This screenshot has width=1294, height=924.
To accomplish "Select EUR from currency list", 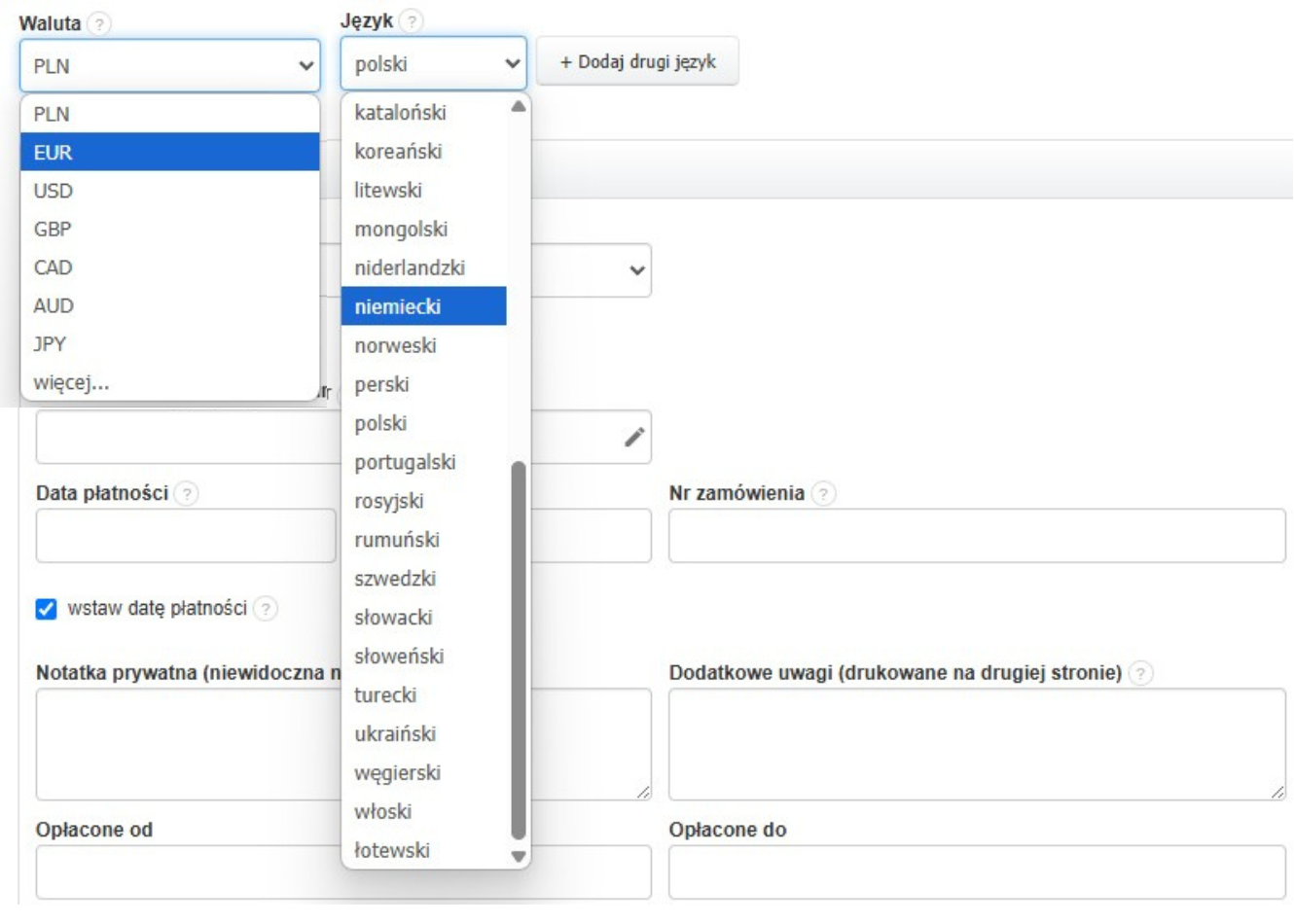I will [169, 152].
